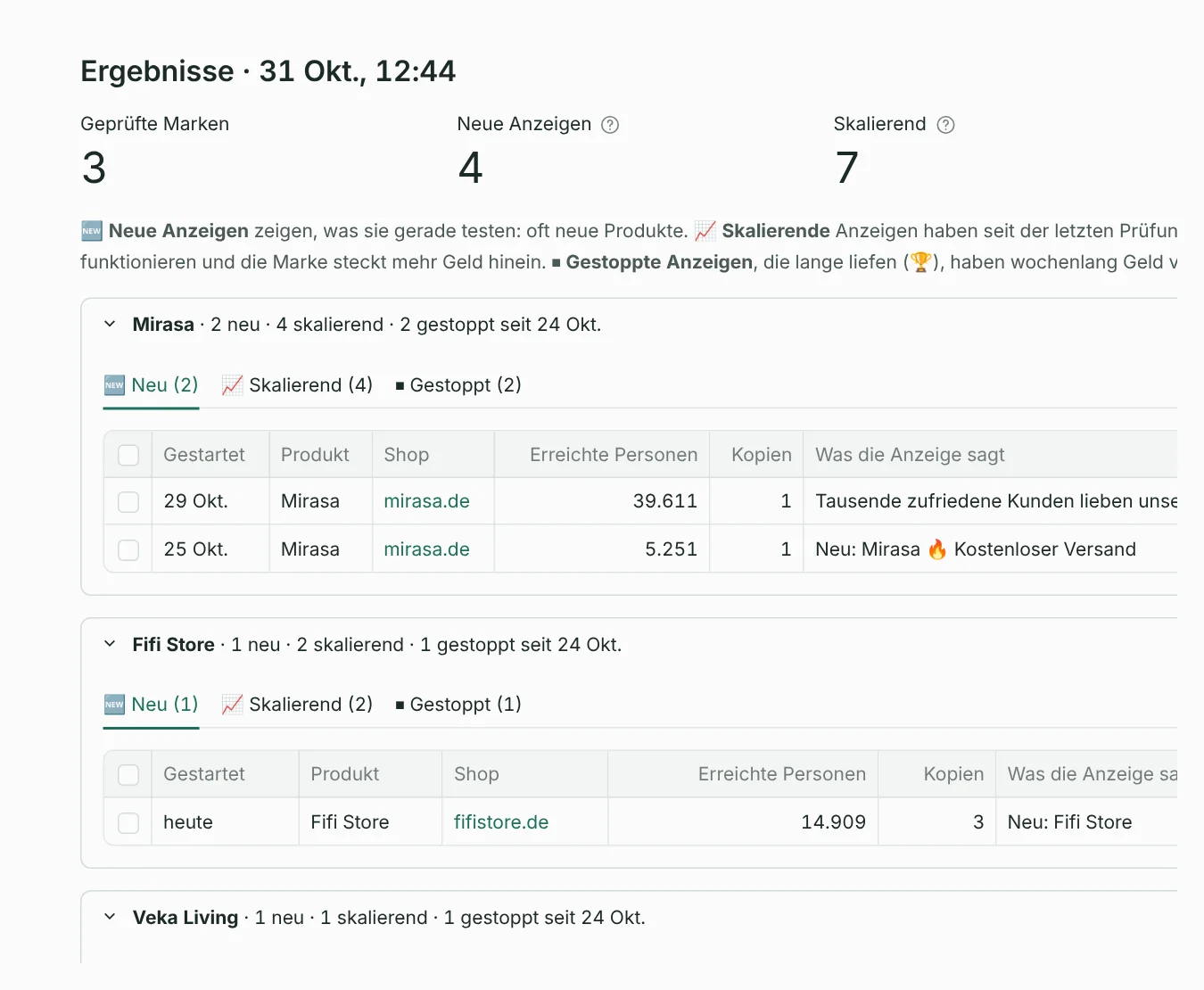Select all rows in Mirasa table header
The height and width of the screenshot is (990, 1204).
(128, 455)
